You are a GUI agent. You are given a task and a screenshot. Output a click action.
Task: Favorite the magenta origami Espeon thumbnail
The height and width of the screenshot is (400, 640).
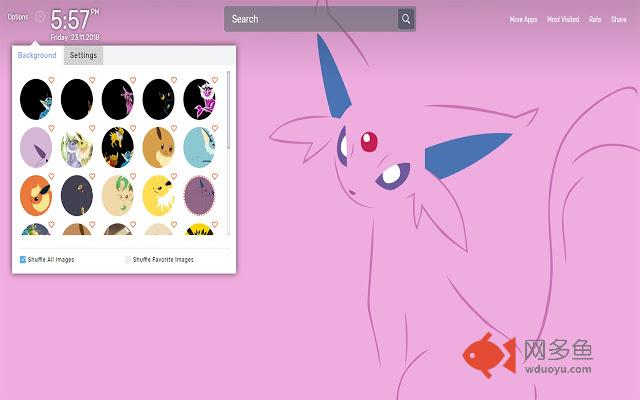pos(215,80)
